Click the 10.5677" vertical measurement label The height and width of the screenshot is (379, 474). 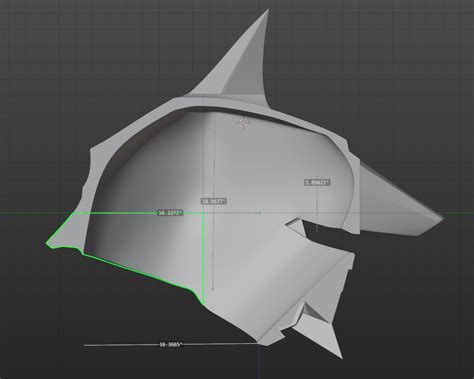(214, 201)
